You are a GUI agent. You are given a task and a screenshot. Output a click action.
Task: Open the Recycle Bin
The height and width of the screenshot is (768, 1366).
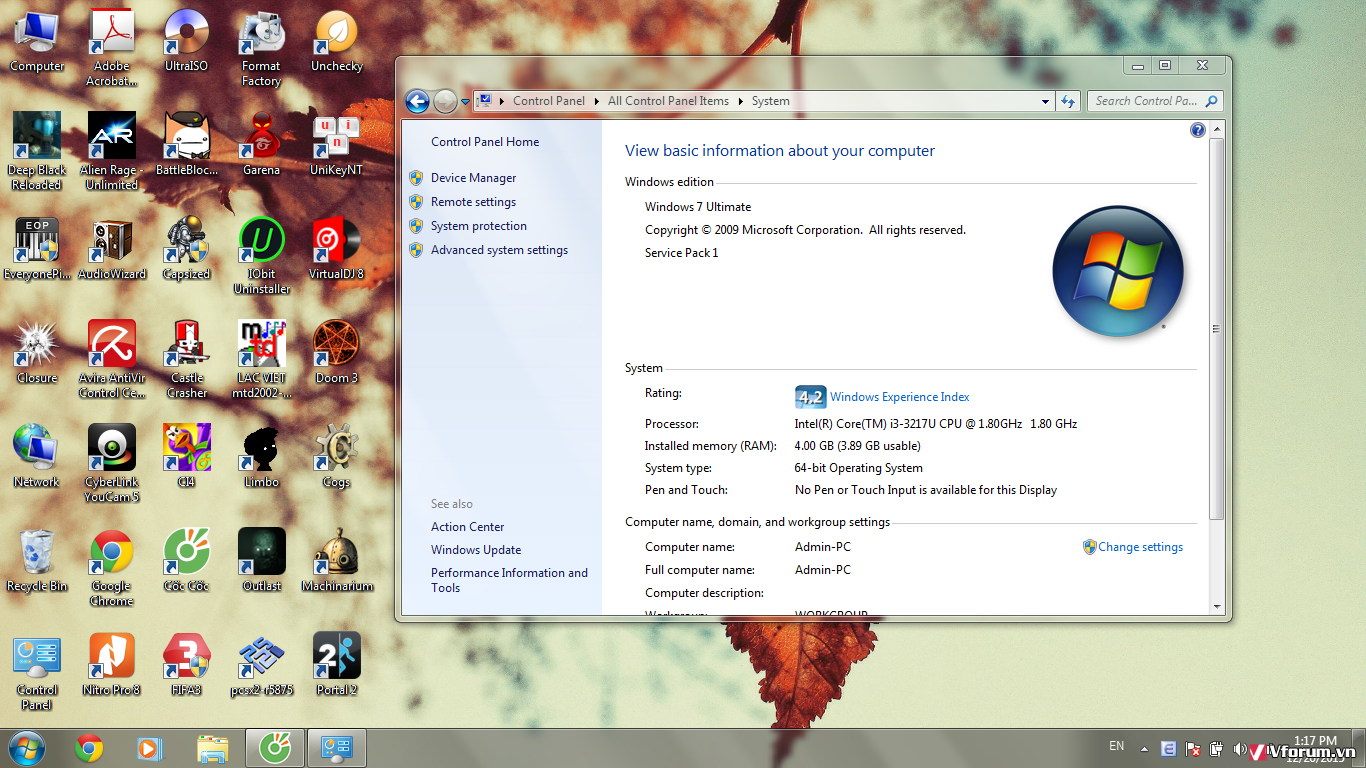coord(37,560)
